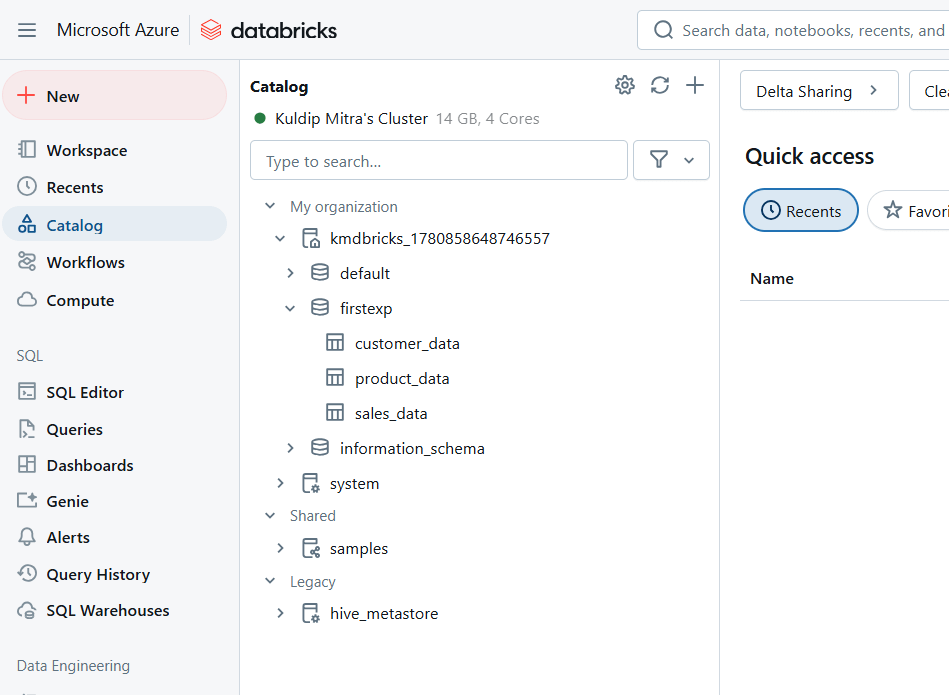The width and height of the screenshot is (949, 695).
Task: Select the Recents quick access tab
Action: (800, 211)
